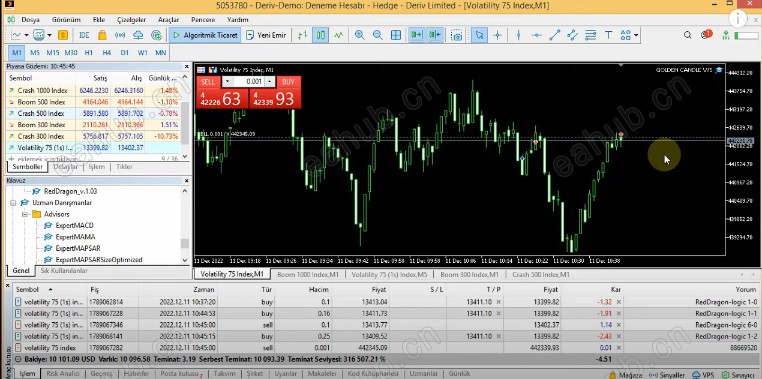Viewport: 762px width, 379px height.
Task: Switch chart to bar chart style
Action: tap(303, 35)
